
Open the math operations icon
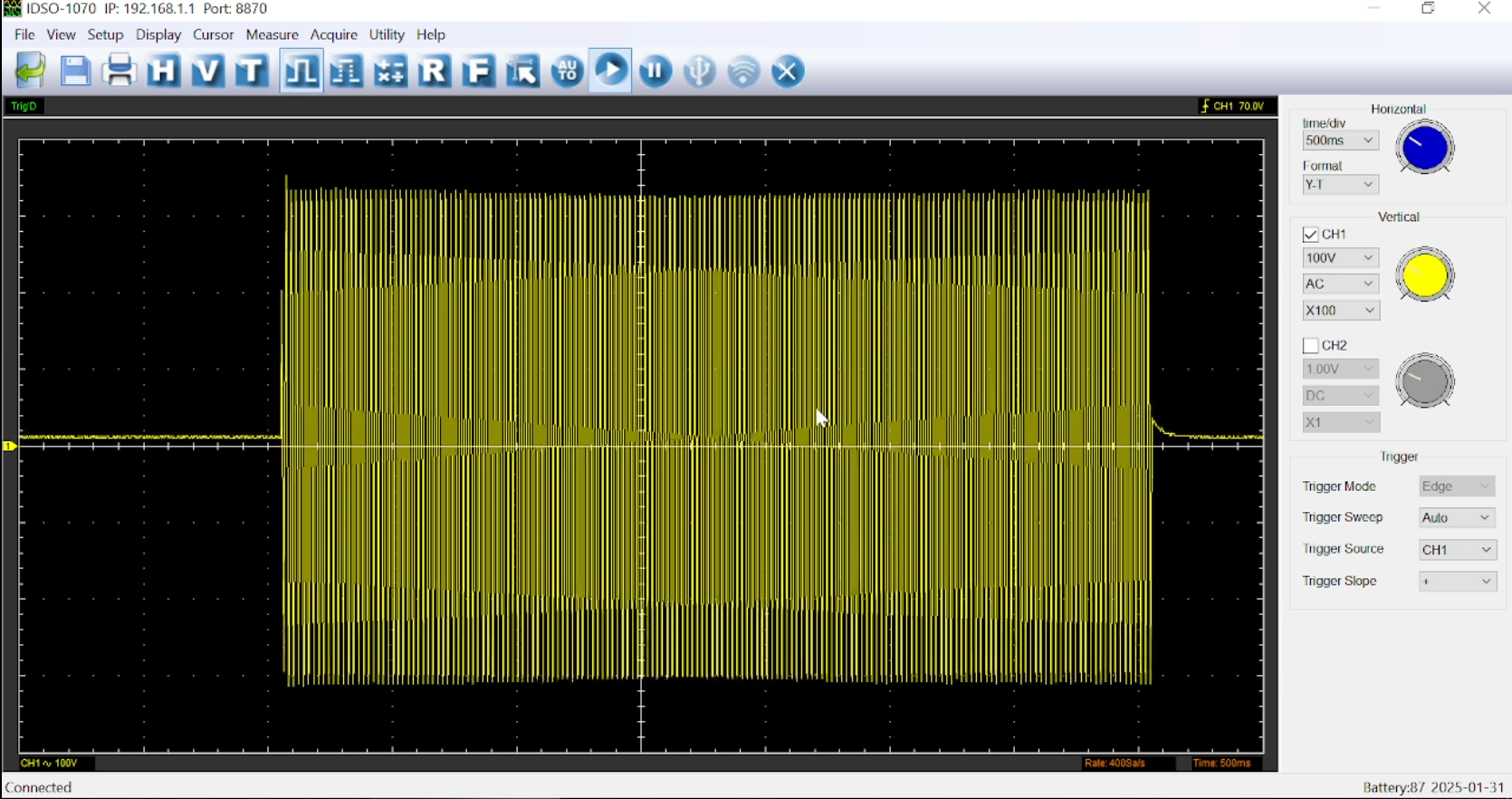click(390, 71)
